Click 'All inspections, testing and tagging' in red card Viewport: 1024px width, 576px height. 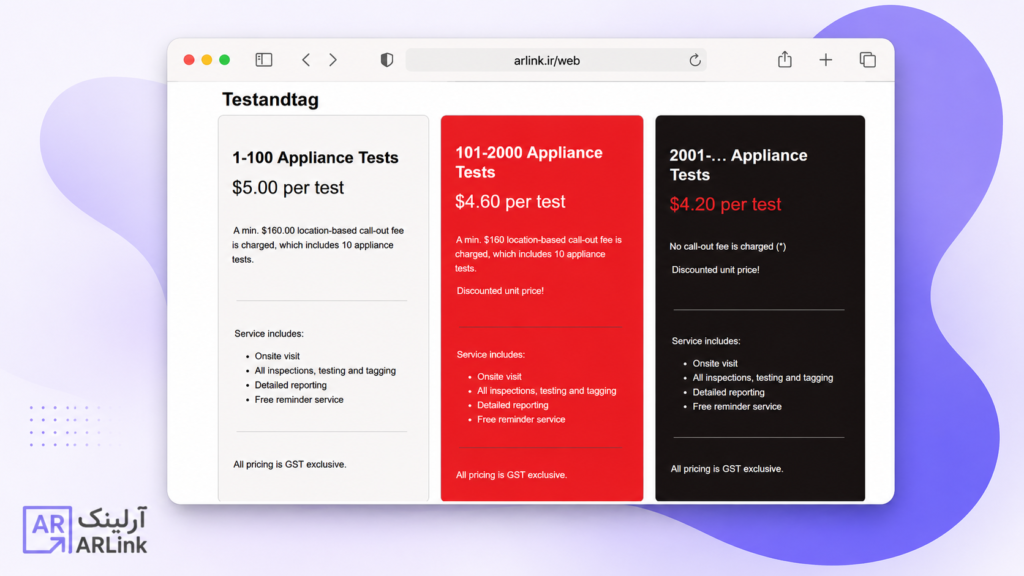pos(546,391)
